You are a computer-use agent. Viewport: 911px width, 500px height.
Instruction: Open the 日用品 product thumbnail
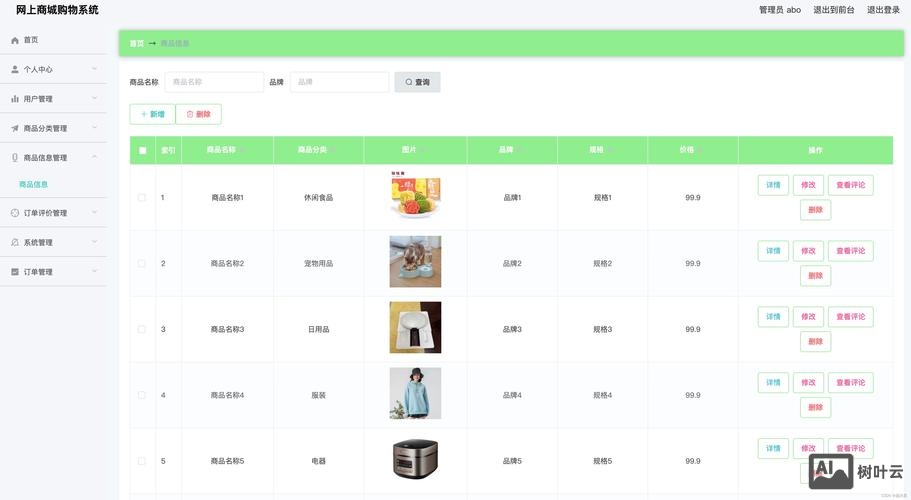(x=415, y=328)
